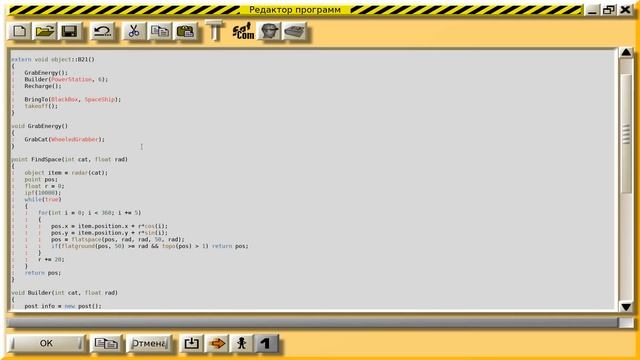Open SatCom instructions

pos(243,31)
